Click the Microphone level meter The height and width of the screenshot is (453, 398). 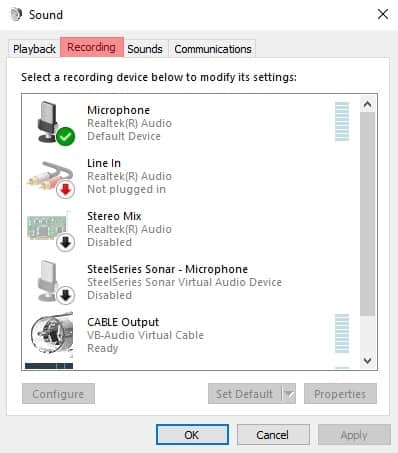[x=342, y=122]
